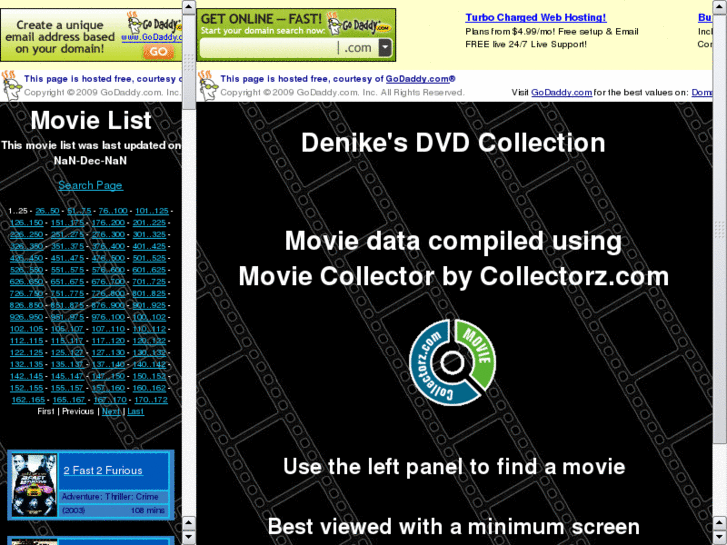Viewport: 727px width, 545px height.
Task: Go to movies 226..250 page
Action: [x=26, y=235]
